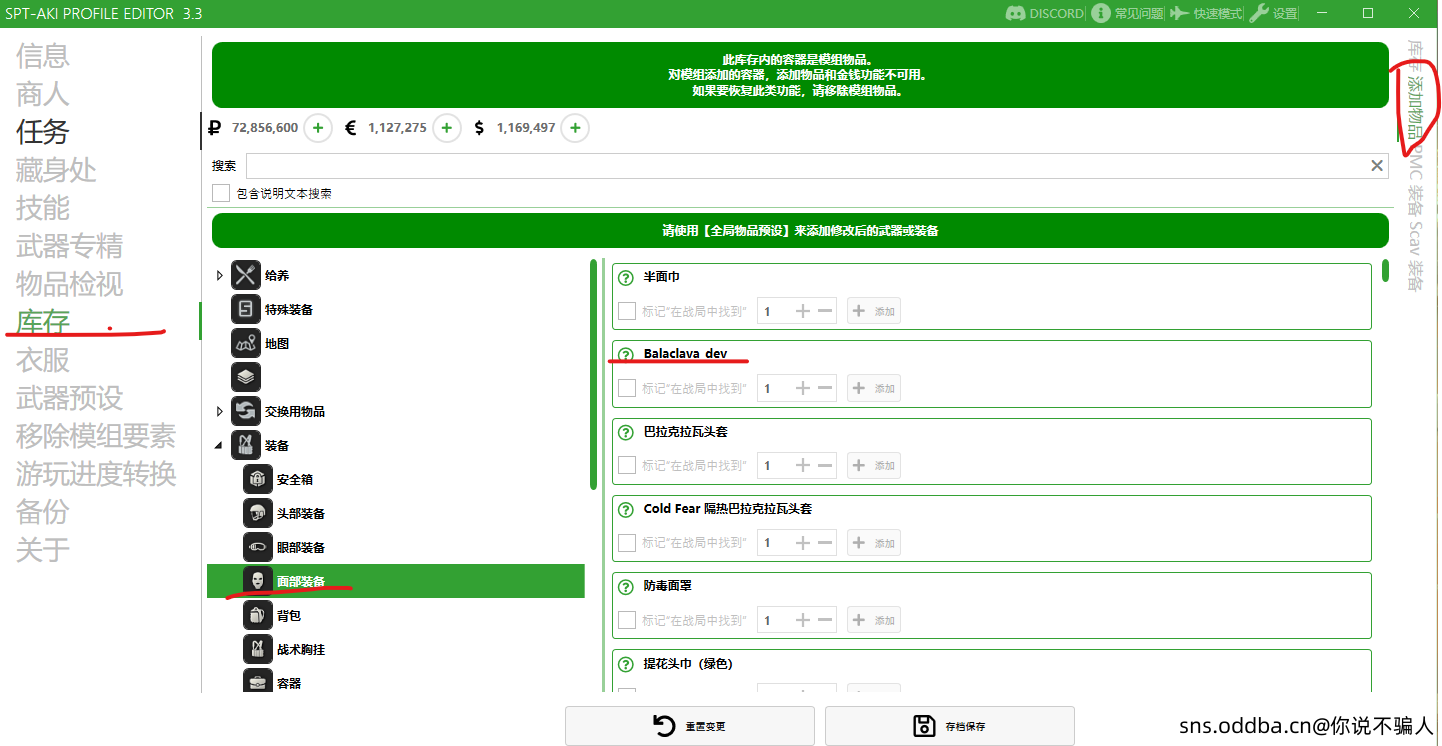The width and height of the screenshot is (1442, 746).
Task: Click the Discord icon in title bar
Action: pyautogui.click(x=1015, y=13)
